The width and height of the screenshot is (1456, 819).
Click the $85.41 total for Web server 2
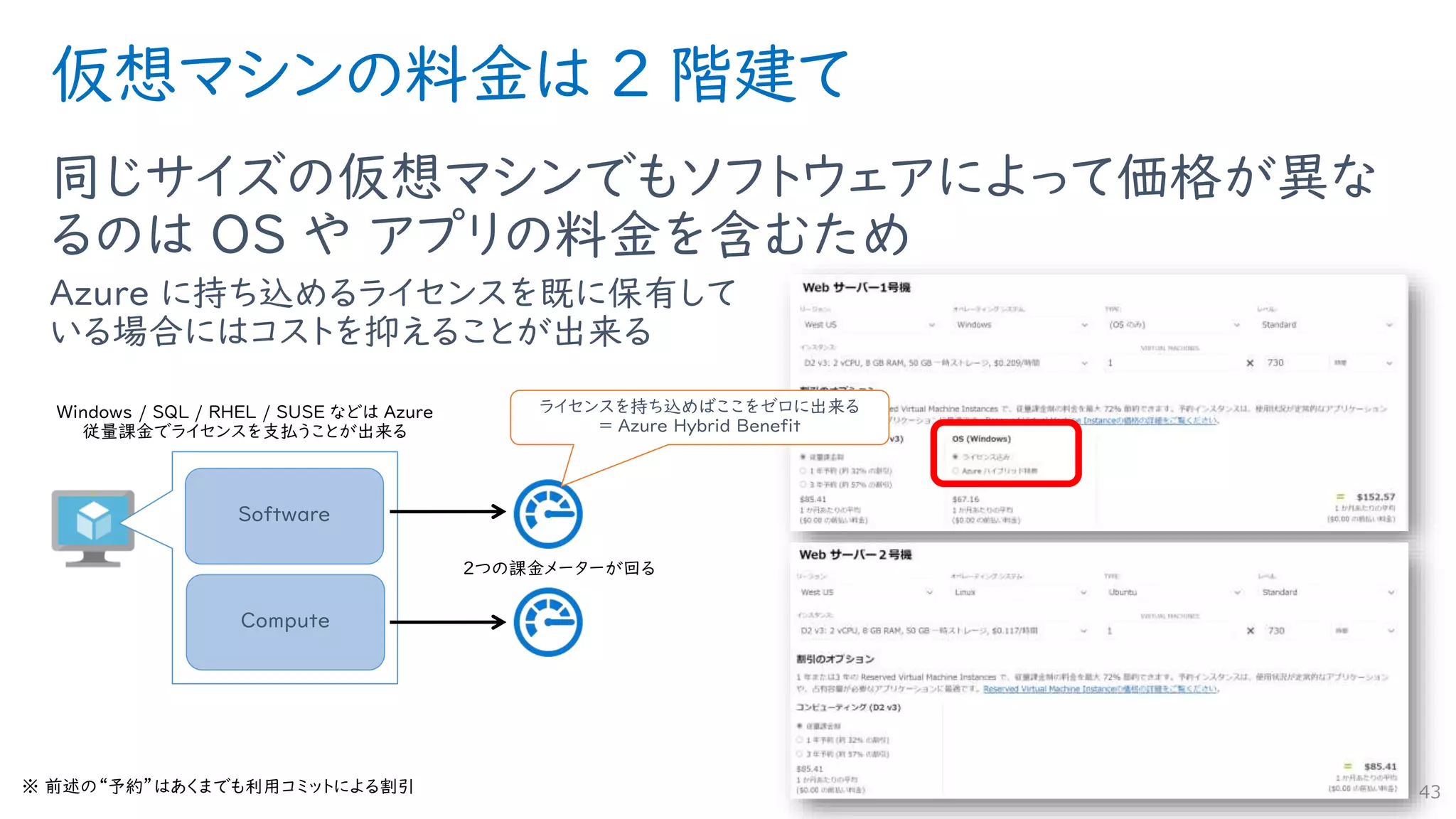tap(1380, 766)
